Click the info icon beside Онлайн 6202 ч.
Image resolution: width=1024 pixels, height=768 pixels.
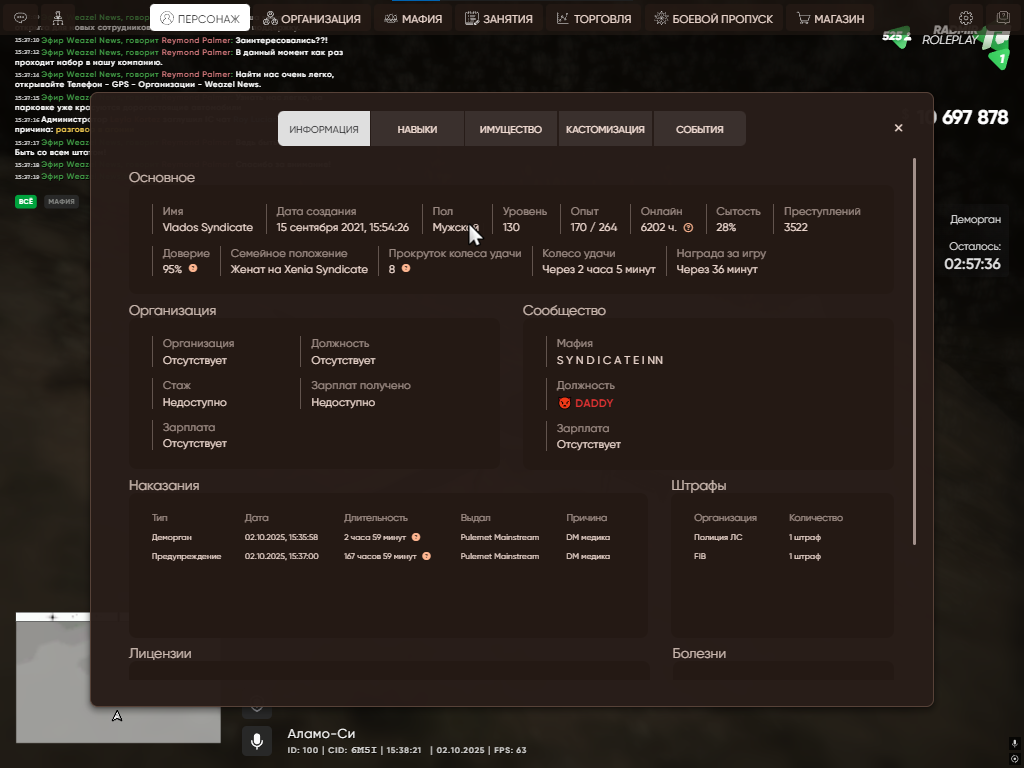[688, 227]
